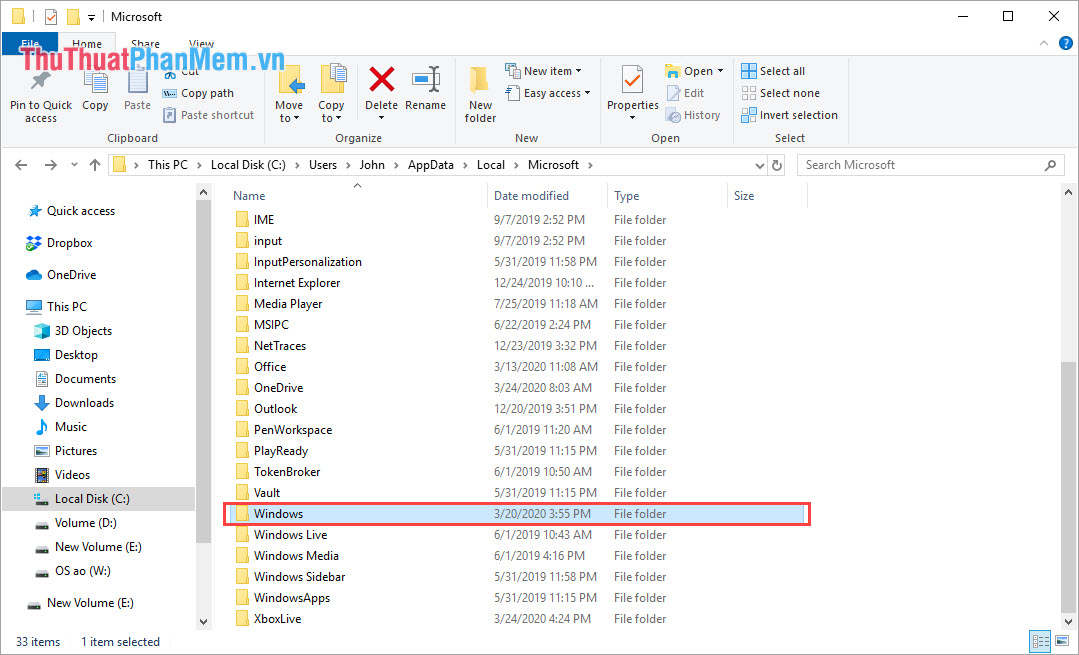Viewport: 1079px width, 655px height.
Task: Create a new folder
Action: (x=479, y=93)
